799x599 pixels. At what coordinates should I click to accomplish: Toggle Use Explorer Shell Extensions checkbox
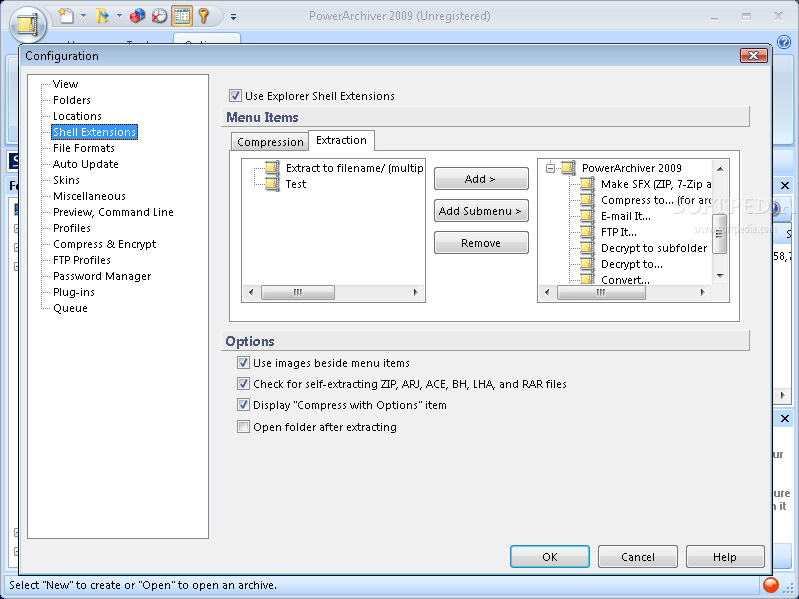[235, 96]
